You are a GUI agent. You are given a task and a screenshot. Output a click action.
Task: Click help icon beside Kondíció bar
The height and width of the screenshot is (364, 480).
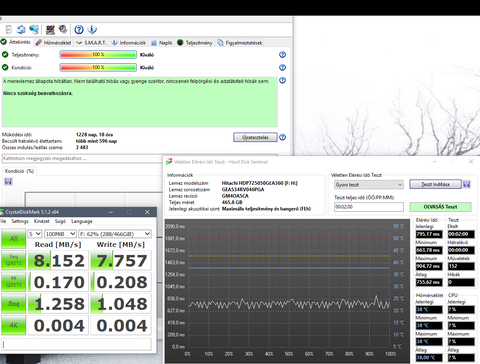(282, 67)
